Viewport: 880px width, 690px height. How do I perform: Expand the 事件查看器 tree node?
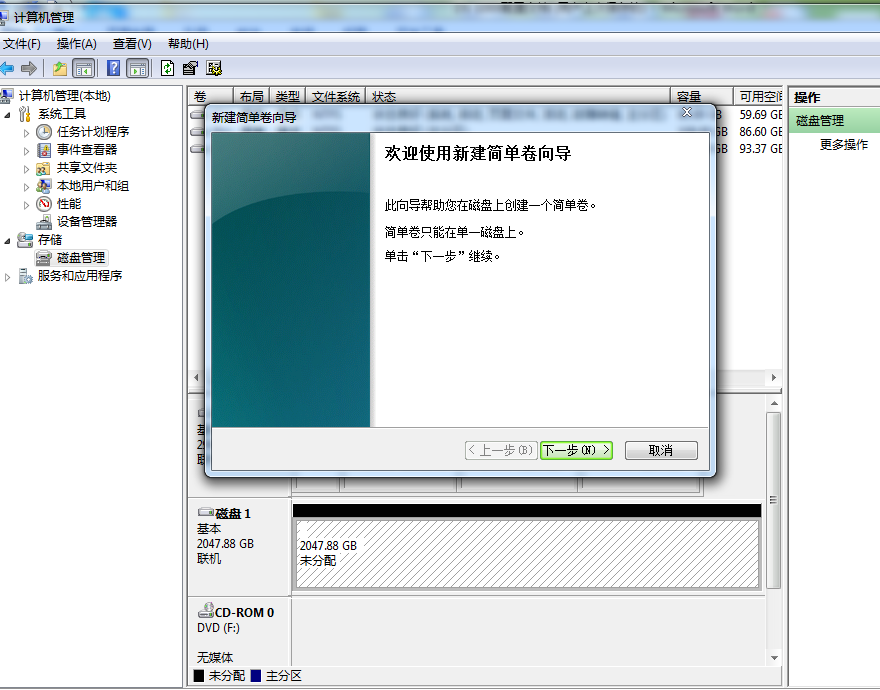coord(25,149)
